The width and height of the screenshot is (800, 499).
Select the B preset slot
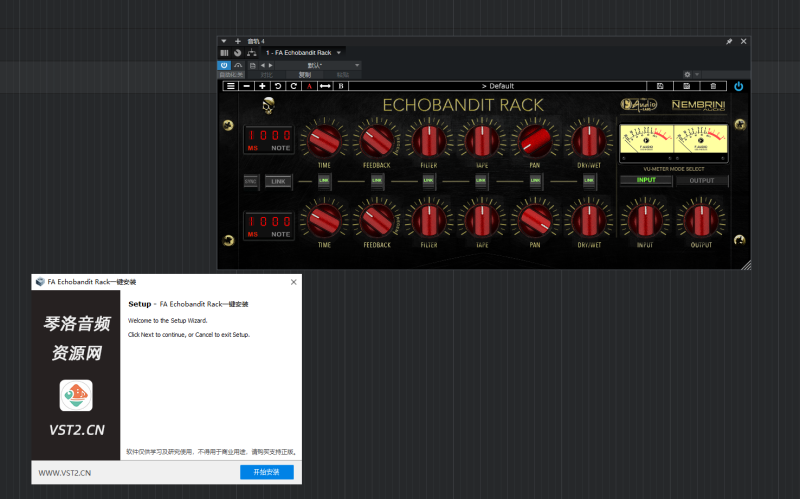coord(341,86)
